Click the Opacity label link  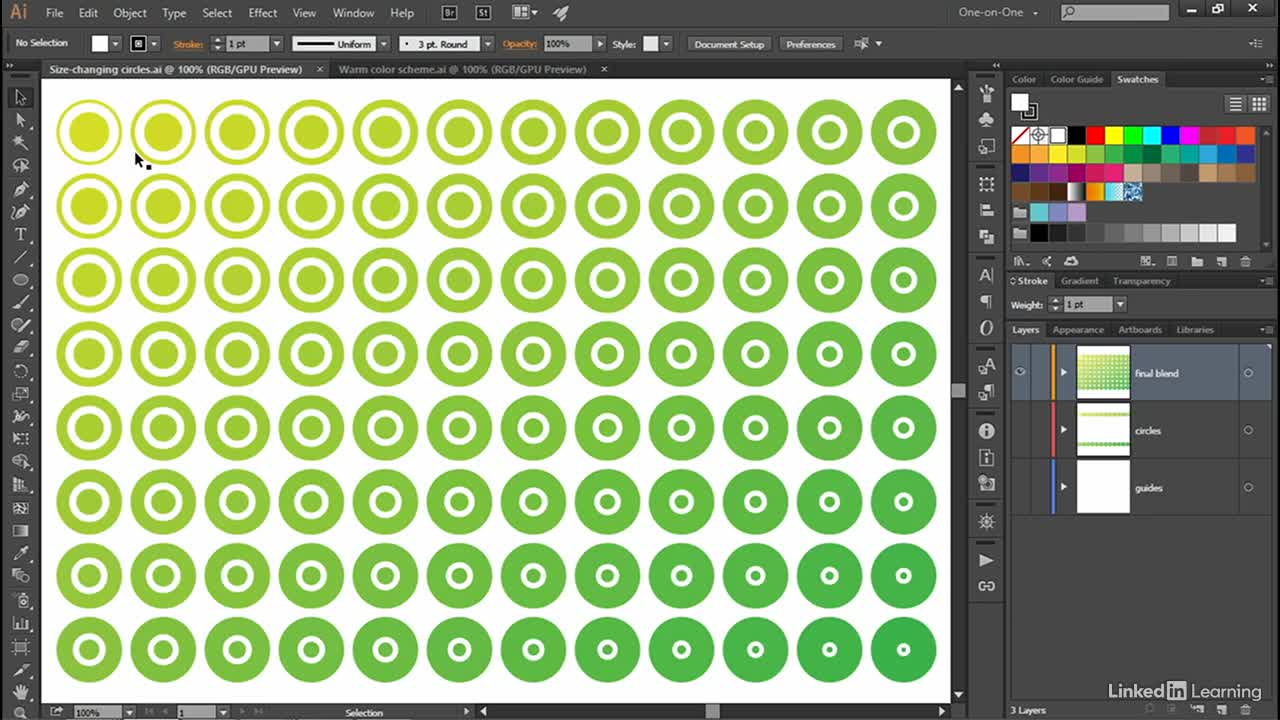(x=520, y=44)
